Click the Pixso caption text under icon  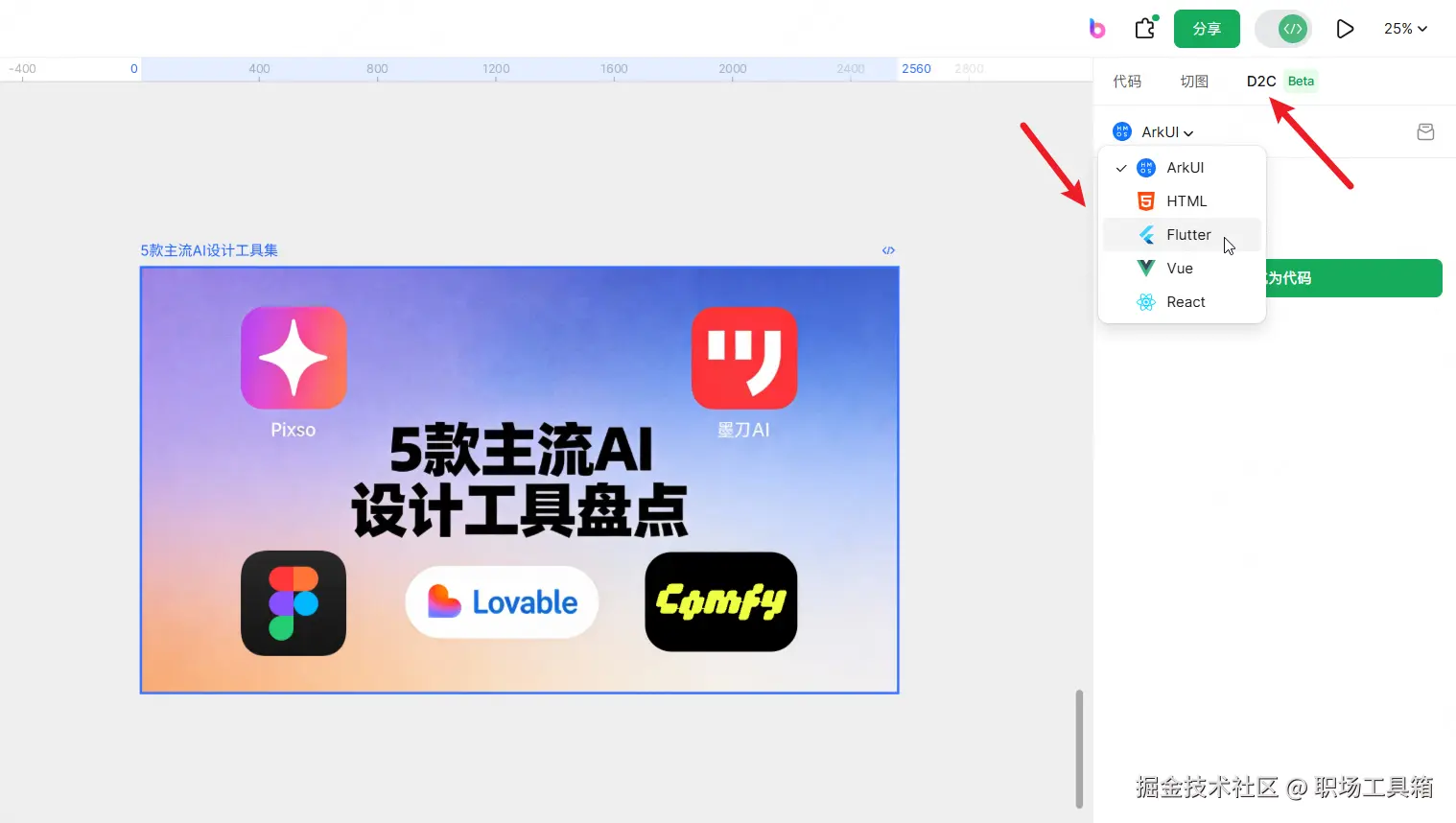pyautogui.click(x=294, y=430)
